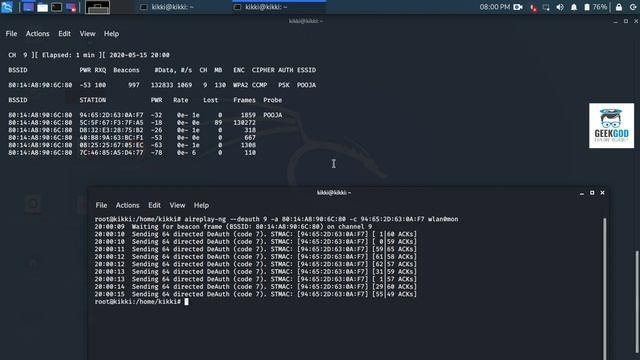Click the WPA2 encryption value
The image size is (640, 360).
[x=240, y=85]
